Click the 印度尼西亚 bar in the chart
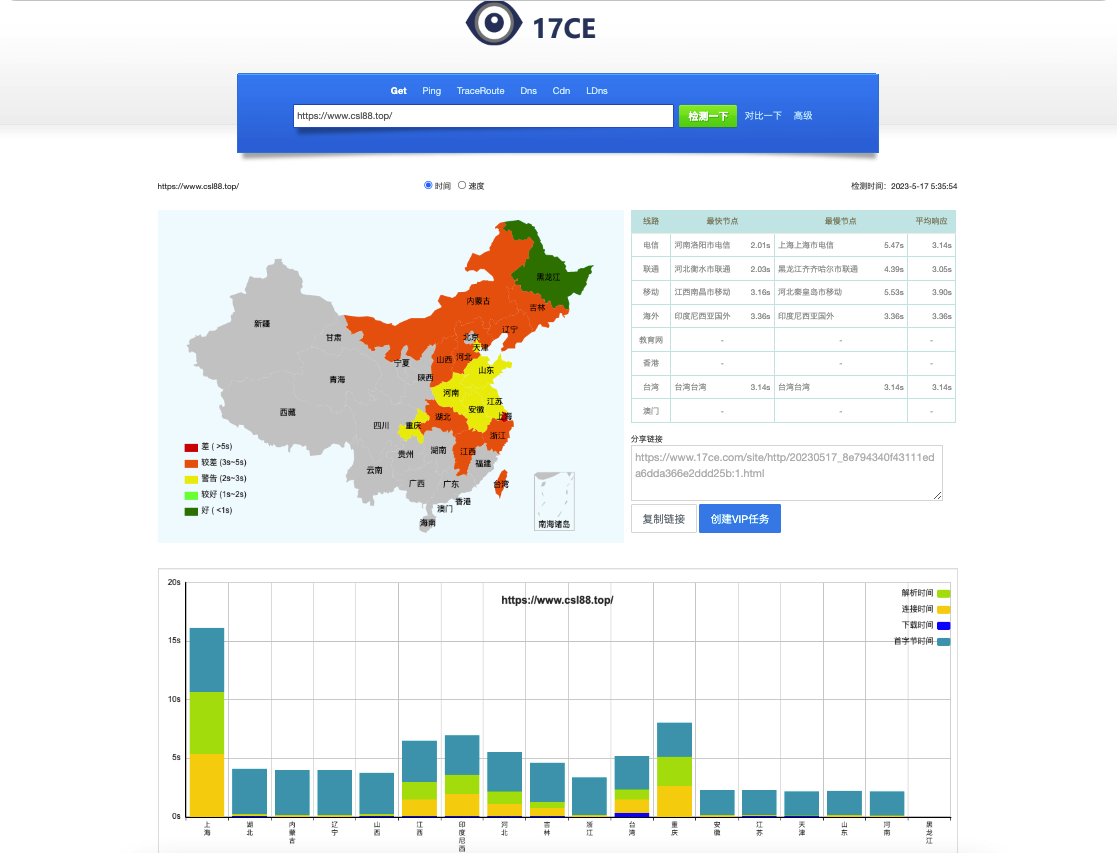The image size is (1117, 853). tap(462, 776)
